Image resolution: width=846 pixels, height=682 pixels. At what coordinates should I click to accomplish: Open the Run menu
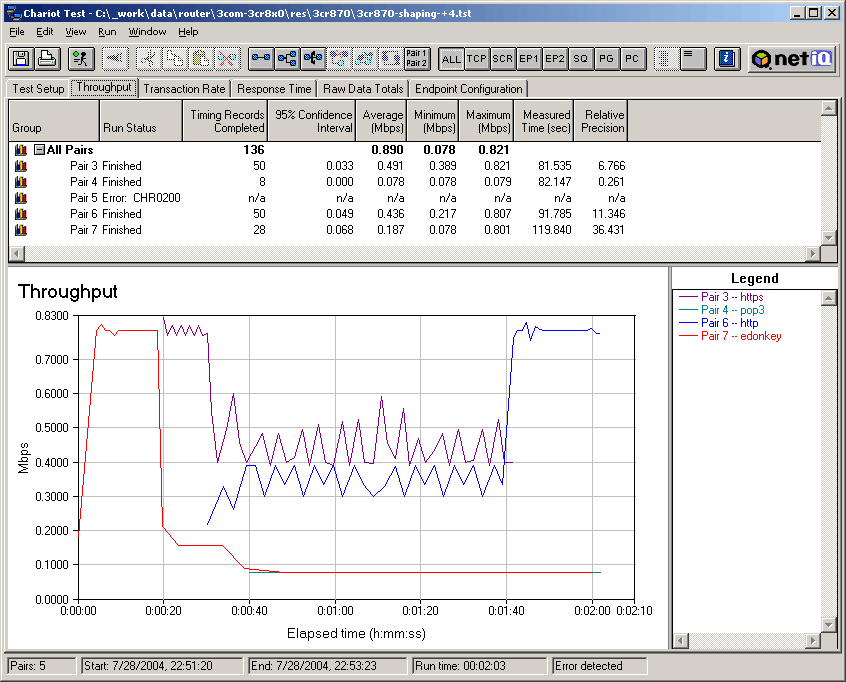(107, 32)
